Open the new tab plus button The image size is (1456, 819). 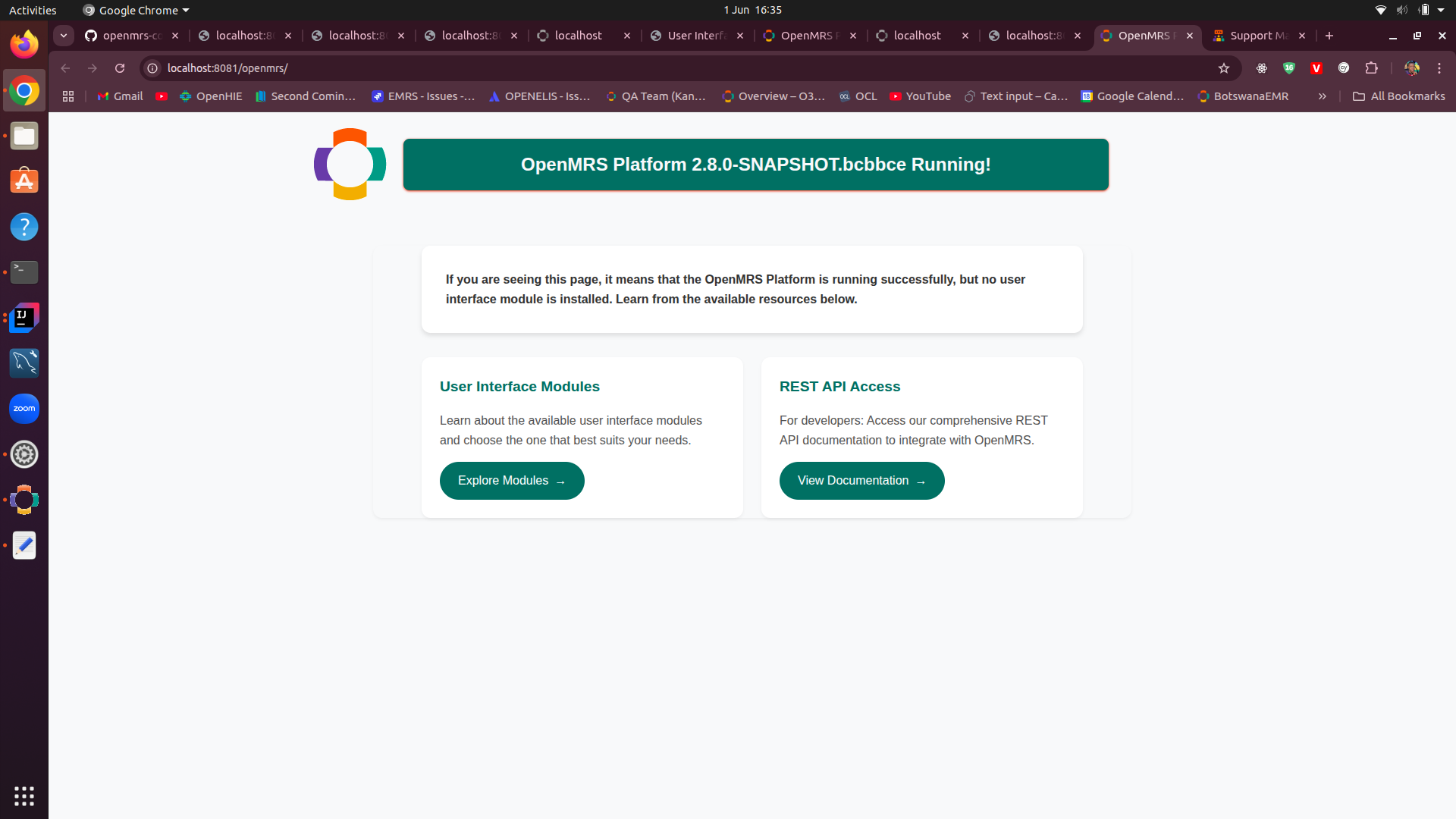(1329, 36)
